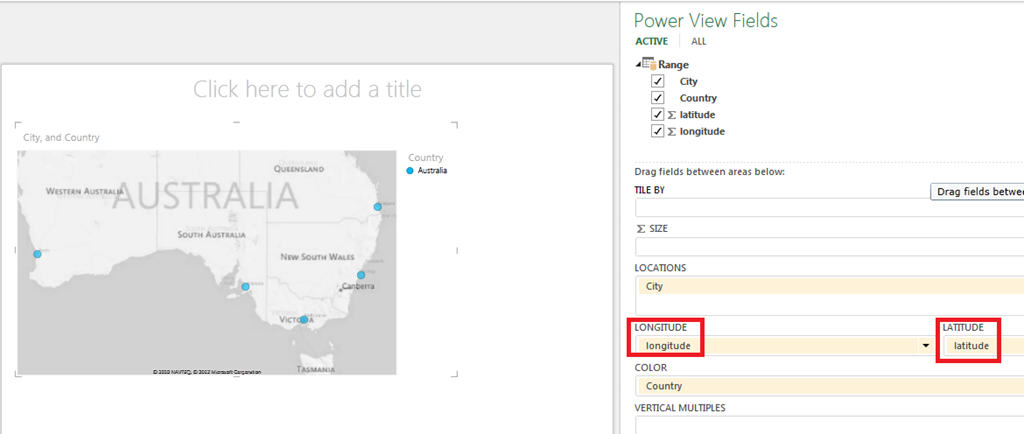Collapse the Range table tree

click(x=638, y=64)
